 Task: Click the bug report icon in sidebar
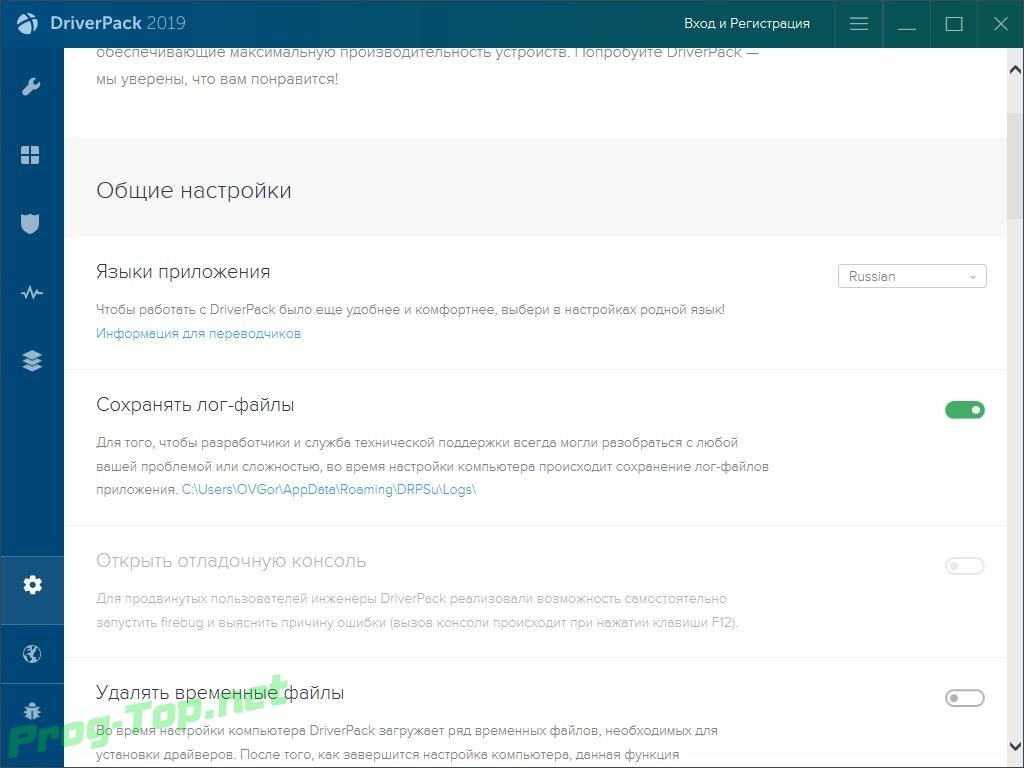click(31, 711)
